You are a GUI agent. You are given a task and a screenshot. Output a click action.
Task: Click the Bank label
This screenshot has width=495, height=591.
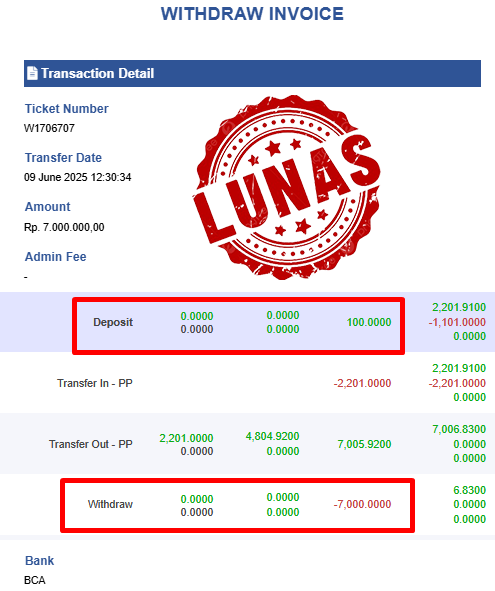[40, 560]
